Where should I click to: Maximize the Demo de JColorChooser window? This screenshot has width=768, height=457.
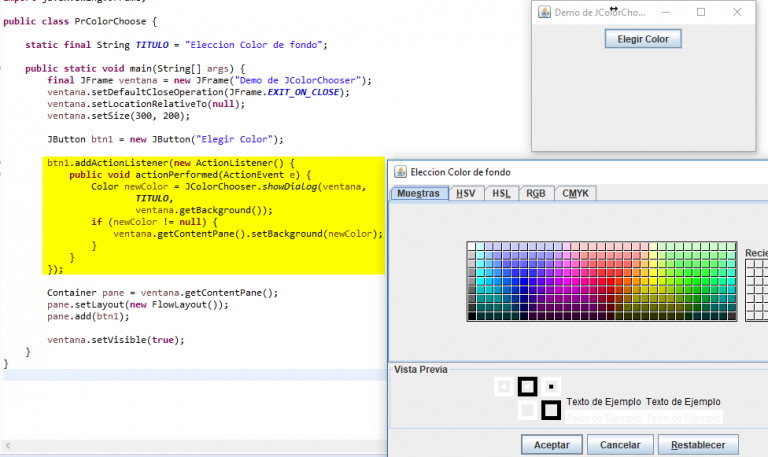click(x=700, y=12)
